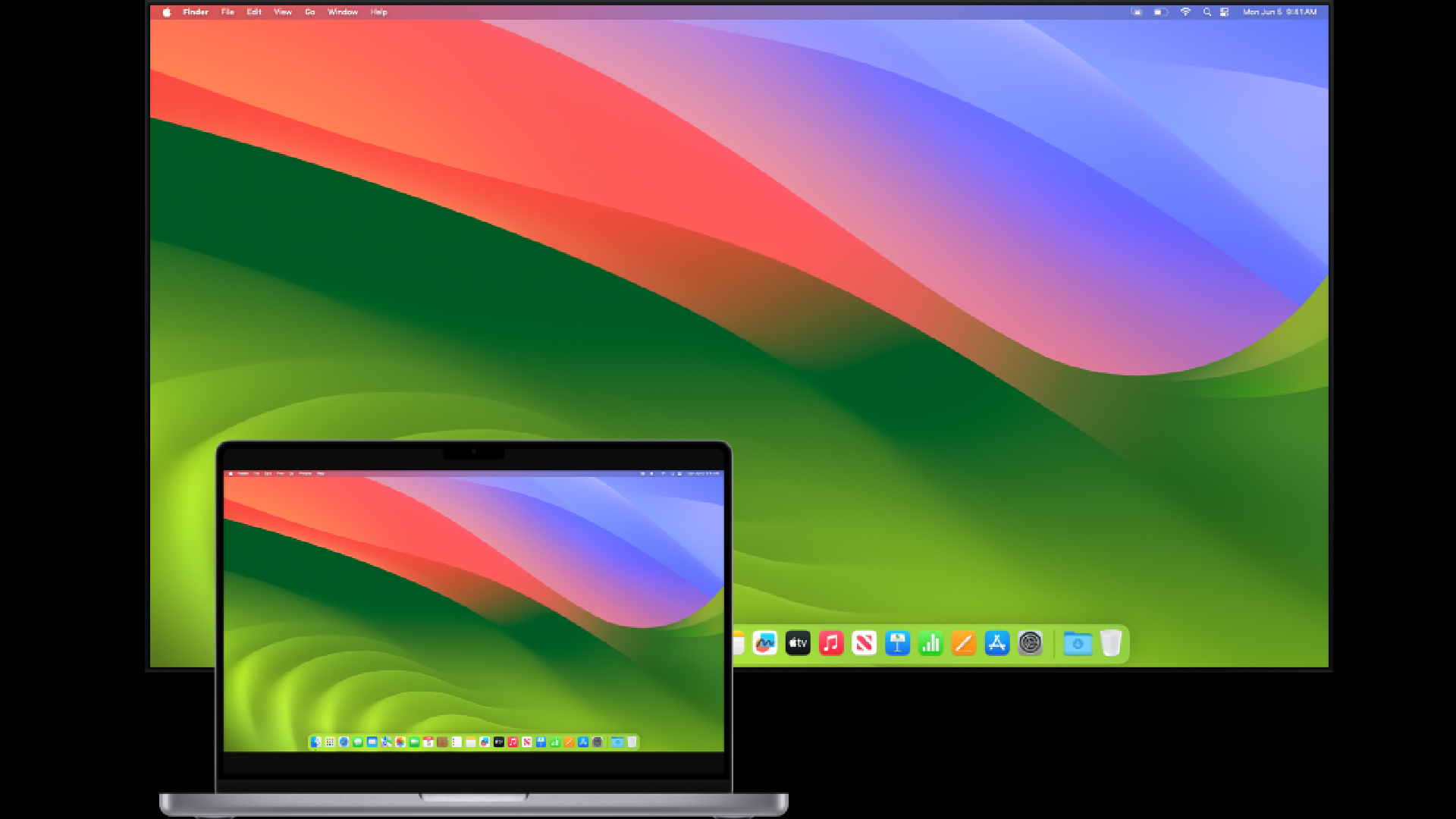Open Apple News from the Dock
1456x819 pixels.
[x=864, y=643]
